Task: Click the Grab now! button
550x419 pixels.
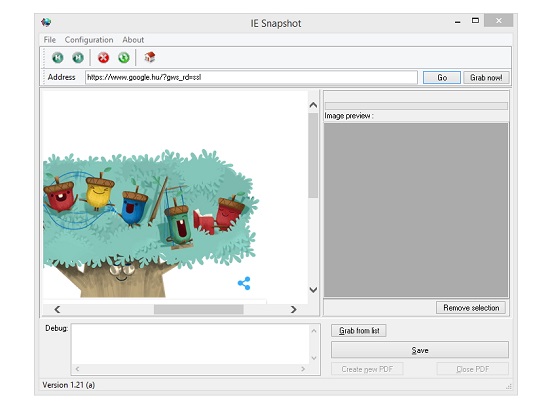Action: point(486,77)
